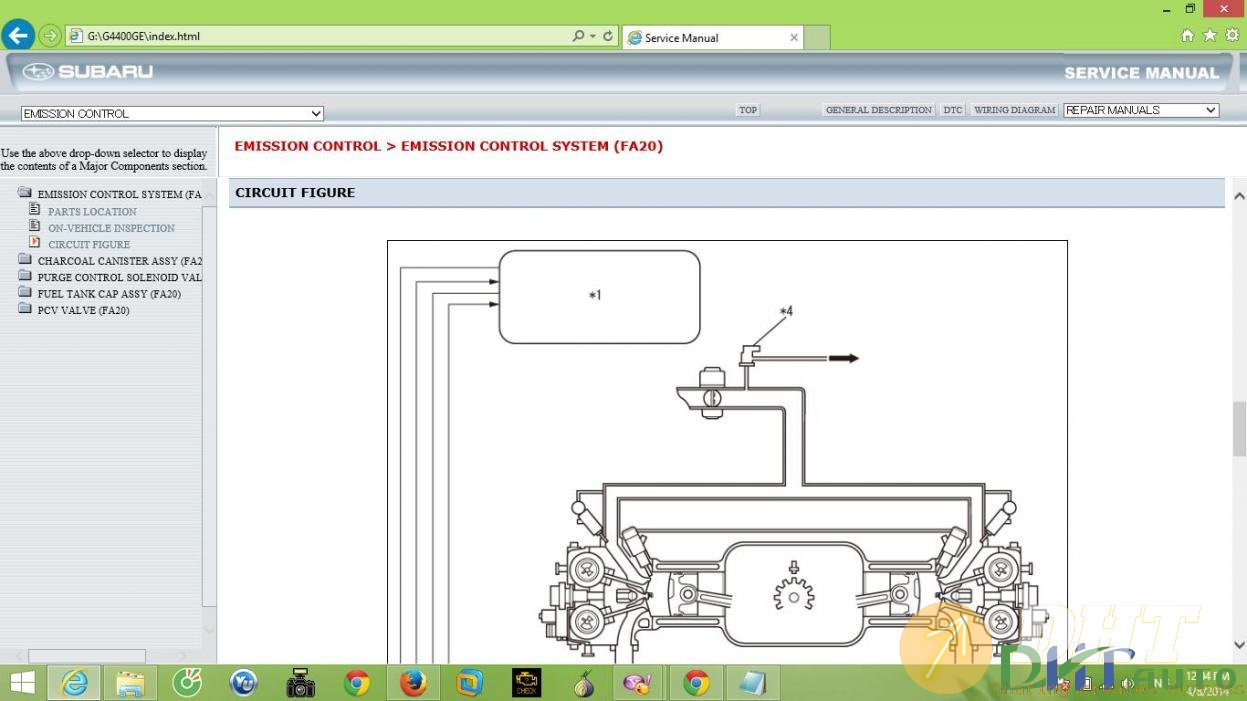The width and height of the screenshot is (1247, 701).
Task: Click the sidebar horizontal scrollbar thumb
Action: pos(87,656)
